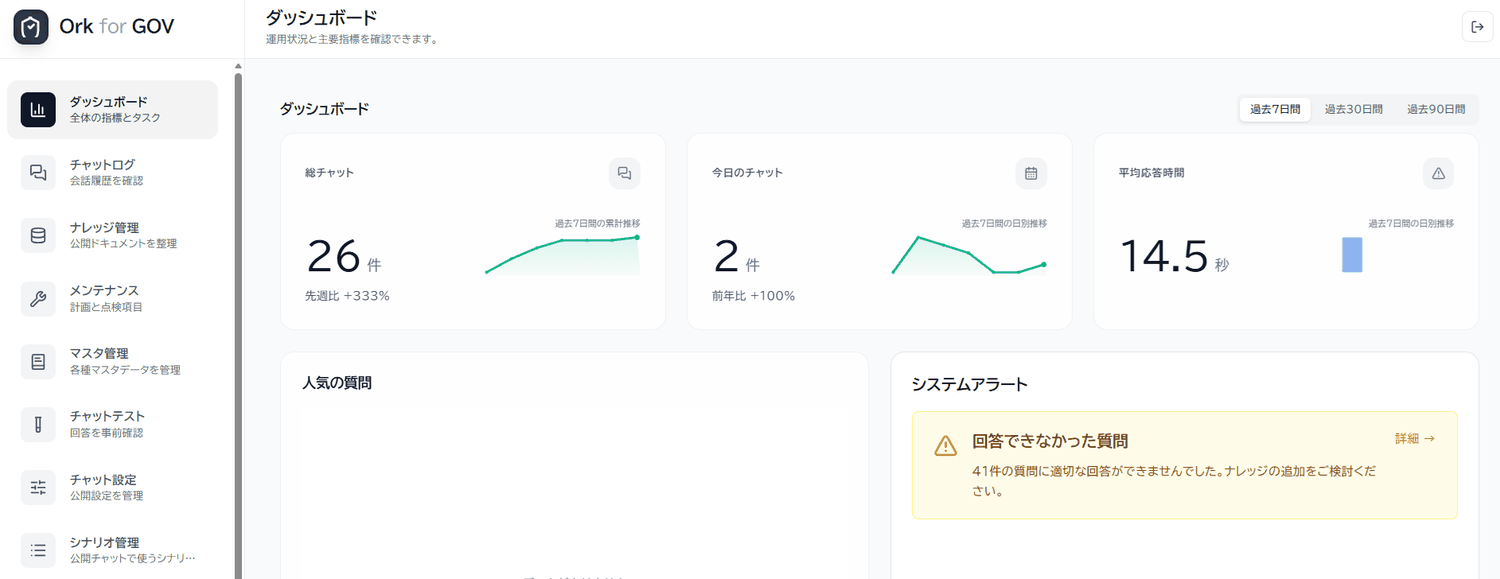Click the Ork for GOV title text

click(117, 27)
